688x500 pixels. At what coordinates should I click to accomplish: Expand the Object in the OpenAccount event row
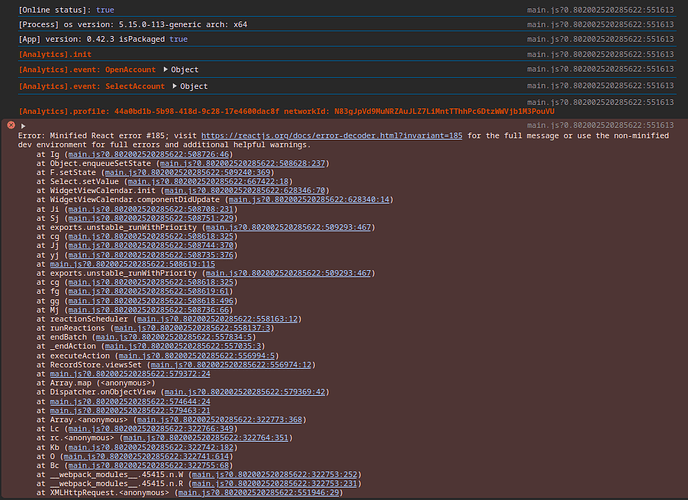pyautogui.click(x=165, y=69)
